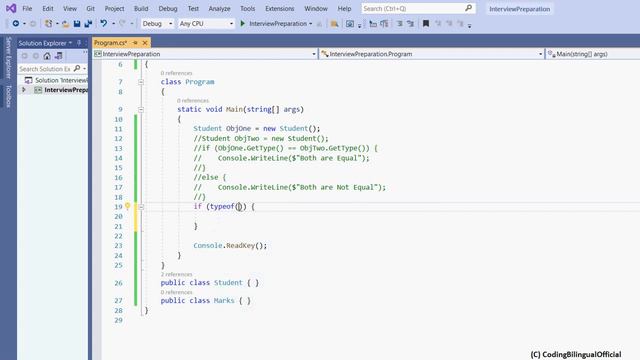Click the Solution Explorer Home icon
The height and width of the screenshot is (360, 640).
(47, 56)
